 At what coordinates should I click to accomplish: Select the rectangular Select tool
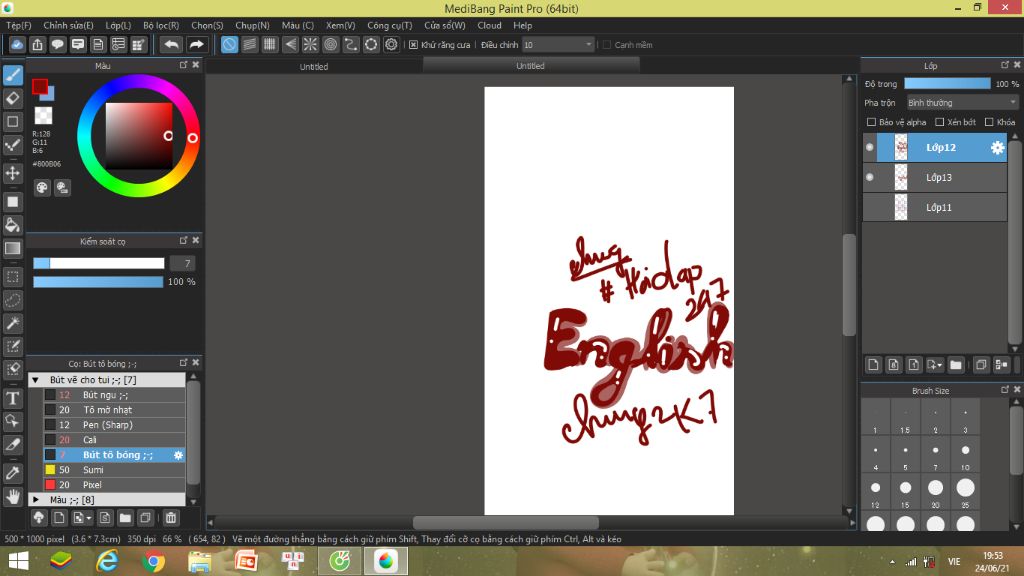pyautogui.click(x=12, y=277)
